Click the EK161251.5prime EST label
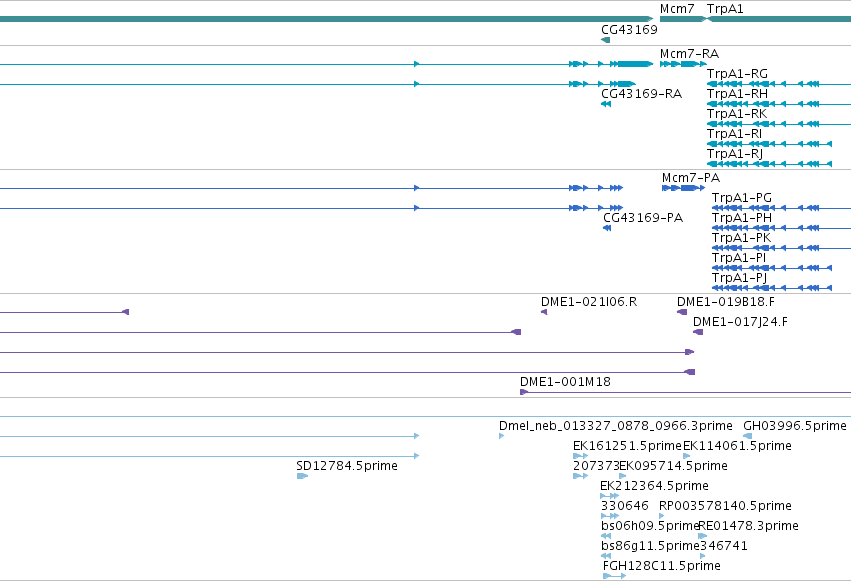Screen dimensions: 851x581 pyautogui.click(x=627, y=446)
